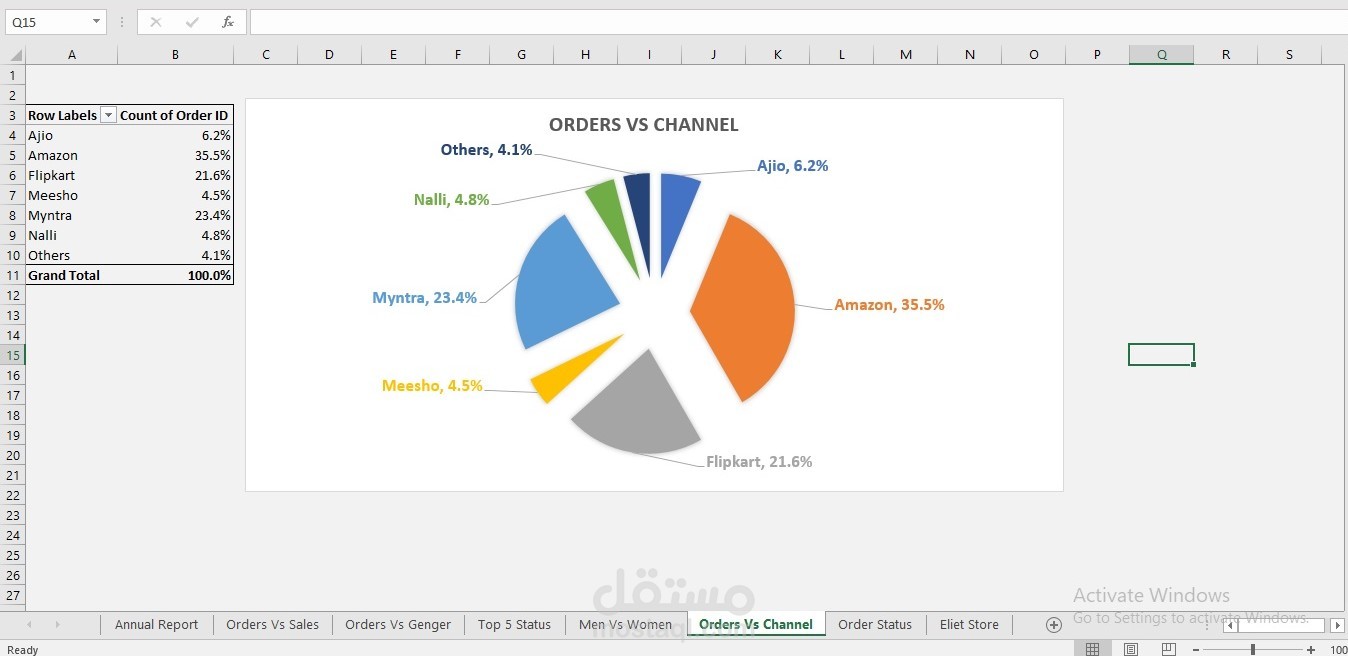1348x656 pixels.
Task: Switch to Normal view icon in status bar
Action: [x=1093, y=650]
